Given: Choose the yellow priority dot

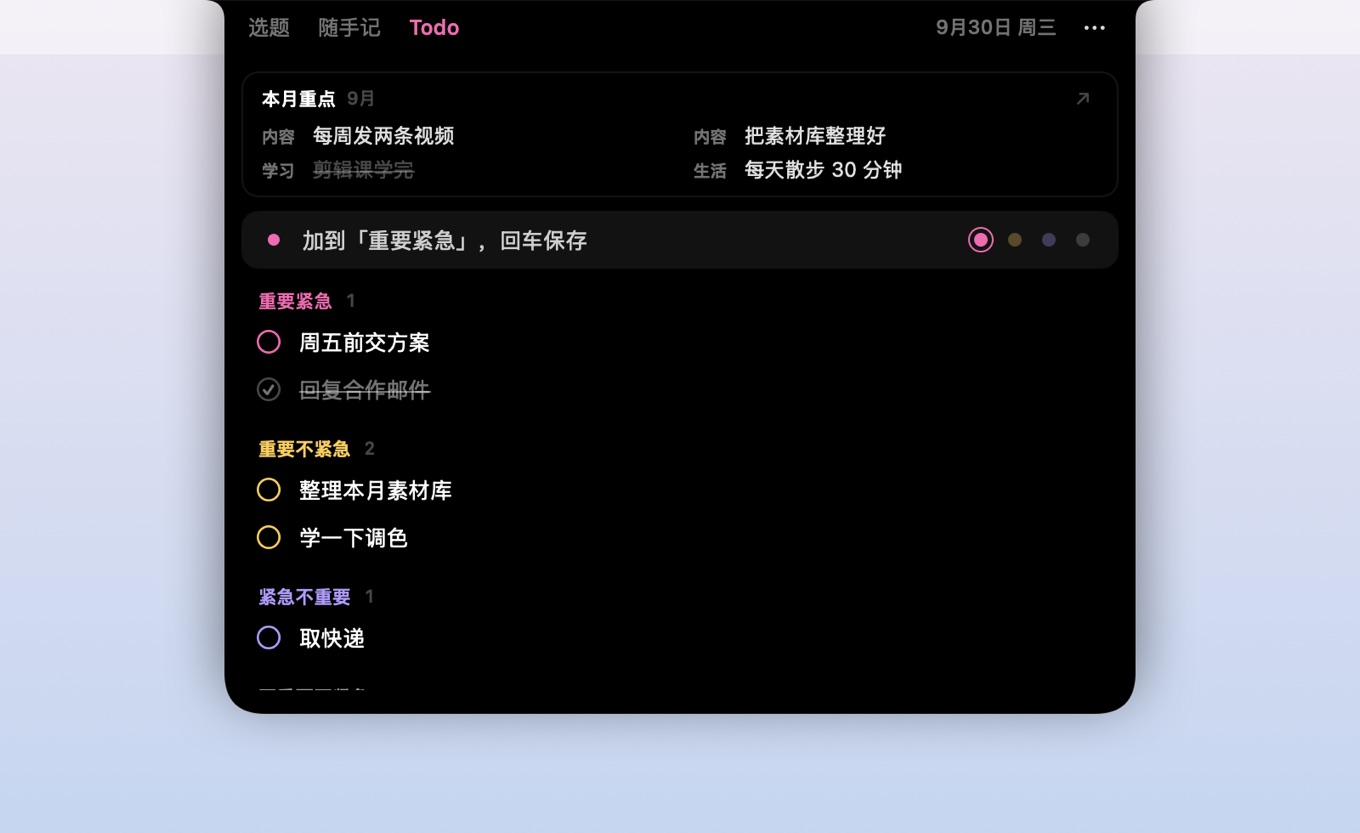Looking at the screenshot, I should 1015,240.
